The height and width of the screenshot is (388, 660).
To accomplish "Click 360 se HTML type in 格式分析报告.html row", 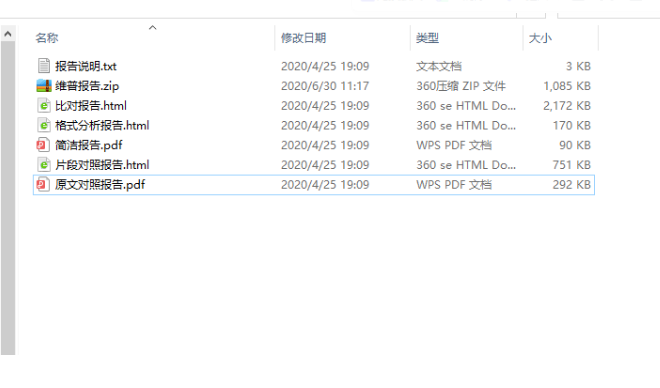I will [466, 125].
